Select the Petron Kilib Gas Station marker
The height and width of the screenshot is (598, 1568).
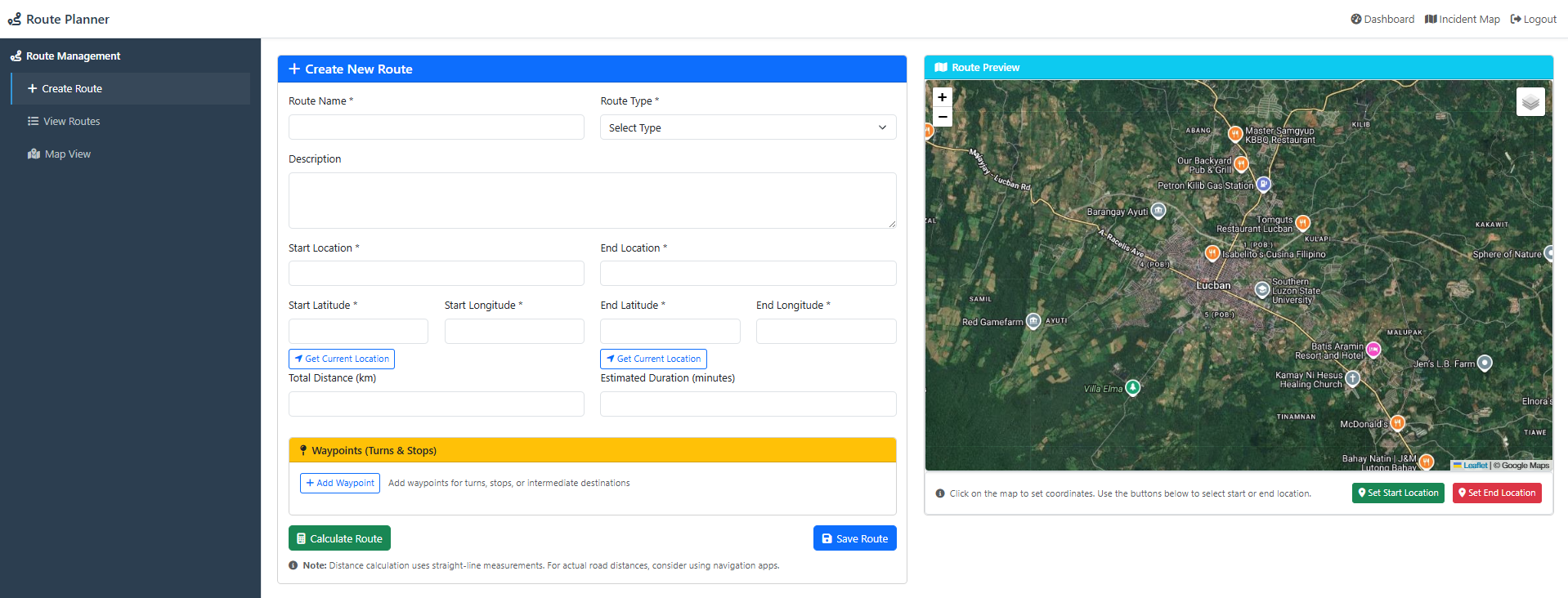pyautogui.click(x=1263, y=184)
